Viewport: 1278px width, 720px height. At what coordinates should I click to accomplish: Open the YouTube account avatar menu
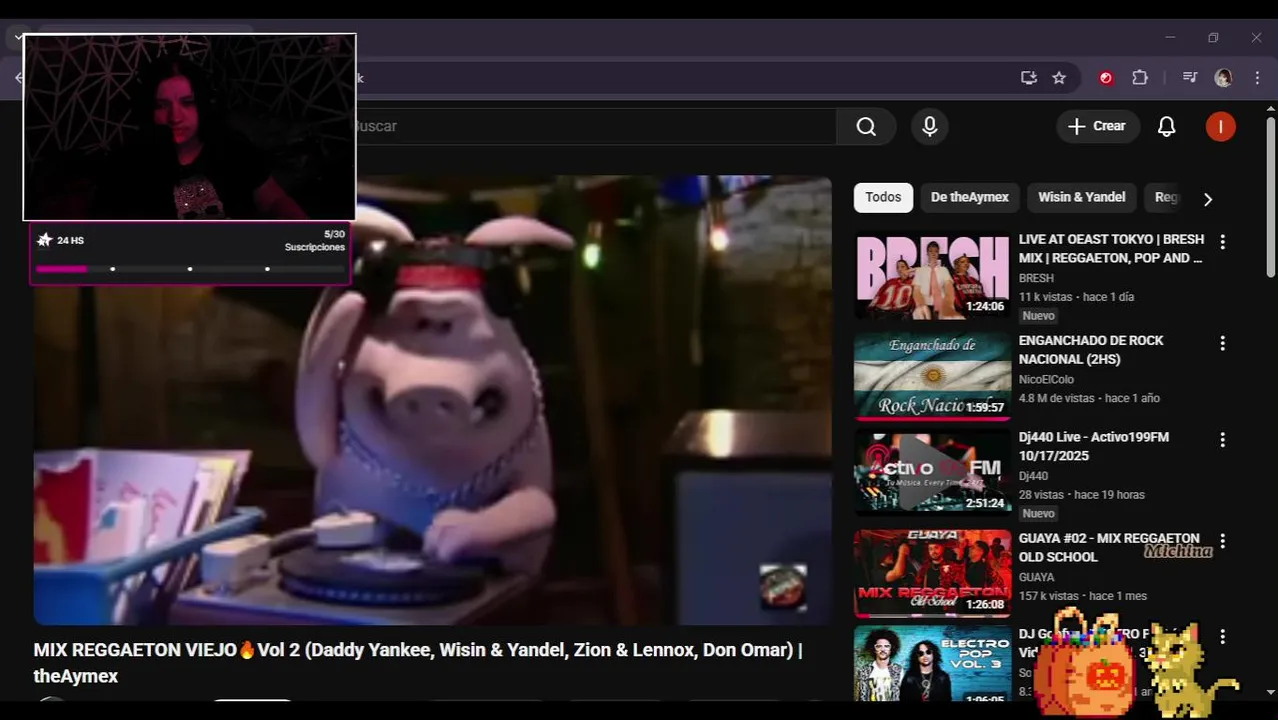pos(1220,126)
